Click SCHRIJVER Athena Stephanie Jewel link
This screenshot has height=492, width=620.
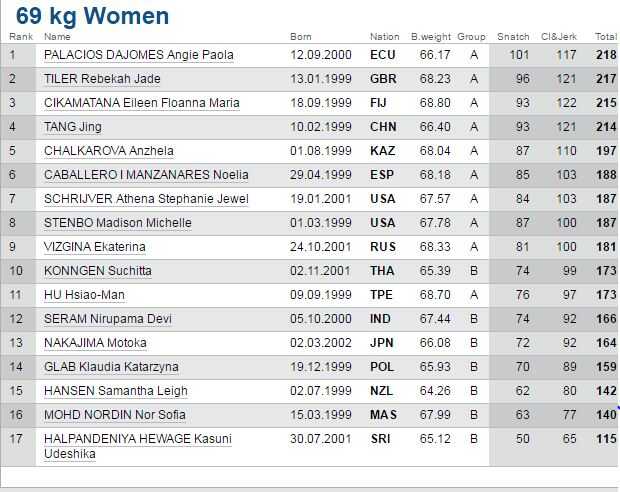click(146, 199)
